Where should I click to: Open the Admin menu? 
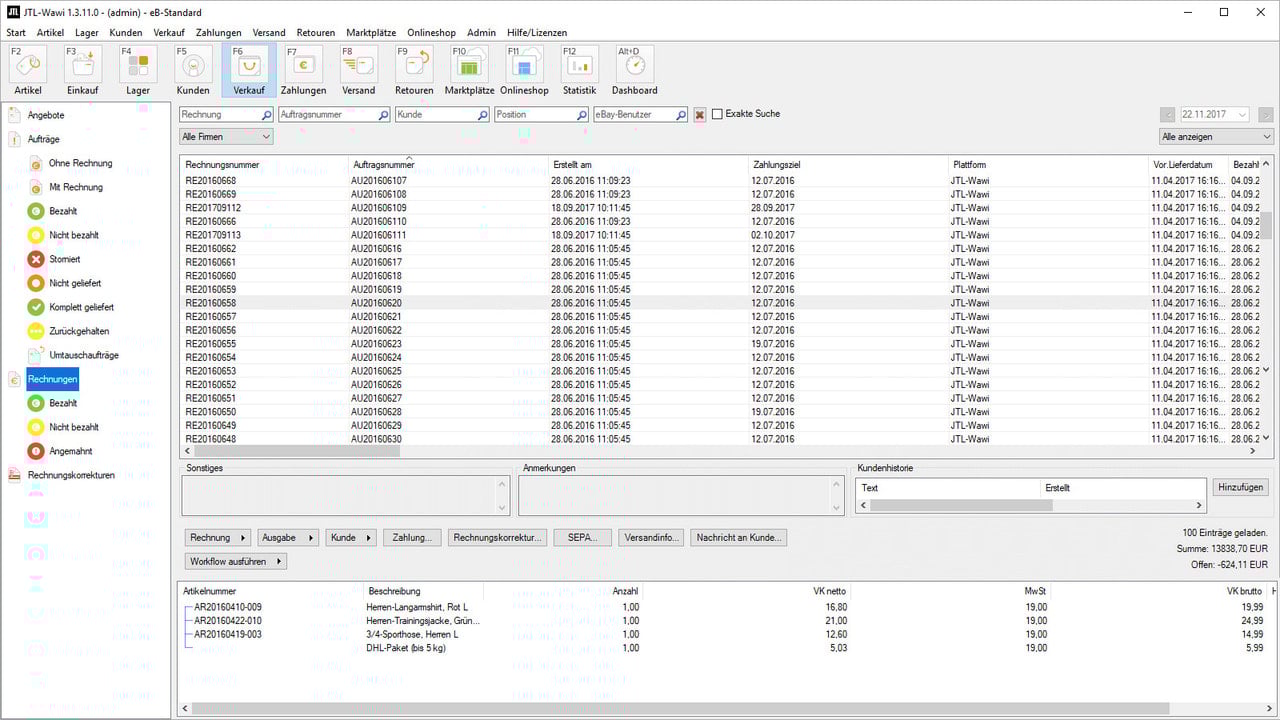pos(481,33)
